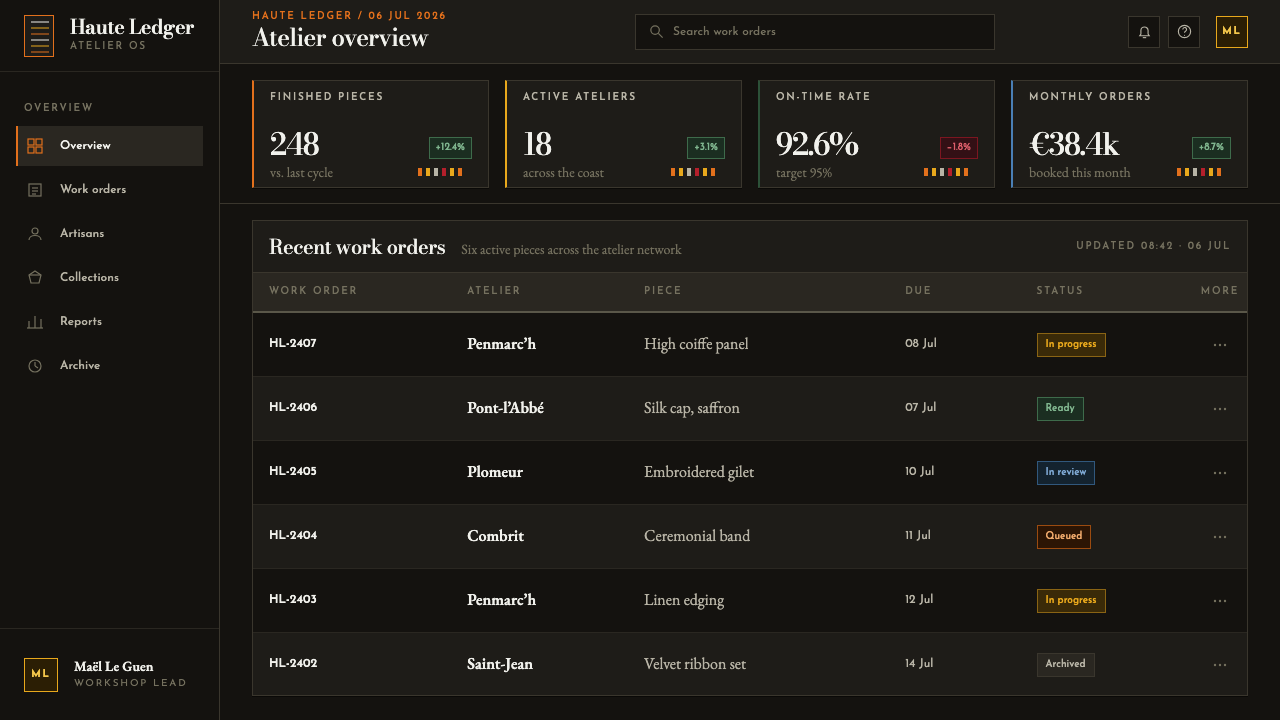
Task: Open work order HL-2406
Action: 293,408
